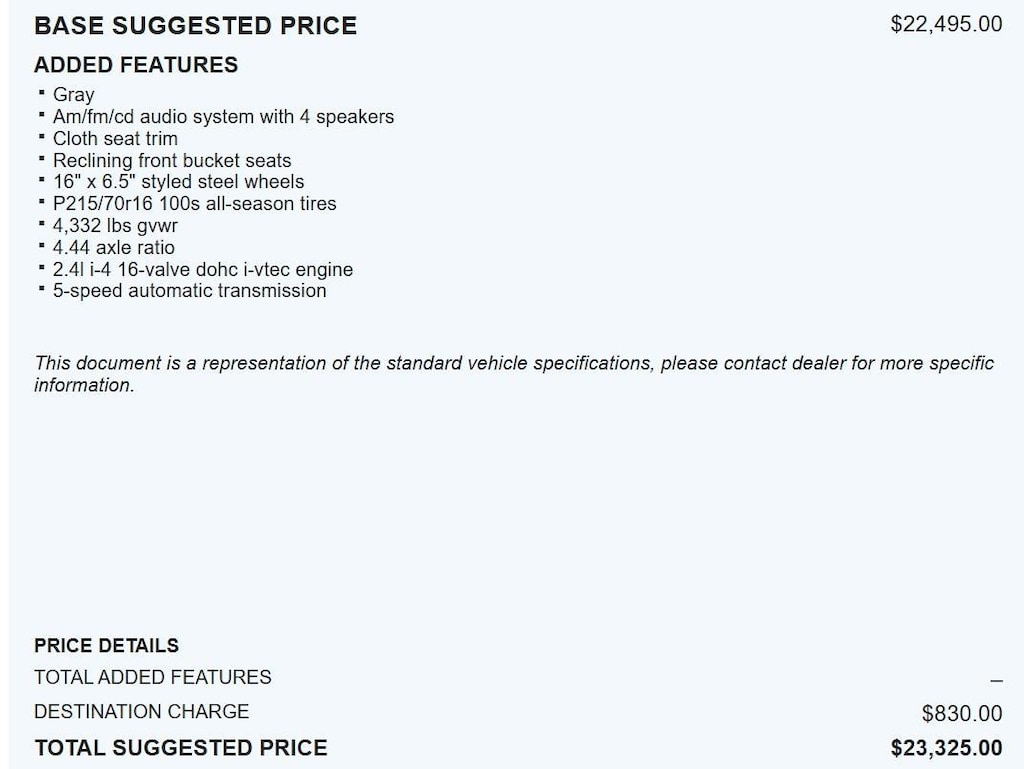Click the 2.4l i-4 i-vtec engine entry

(x=202, y=270)
